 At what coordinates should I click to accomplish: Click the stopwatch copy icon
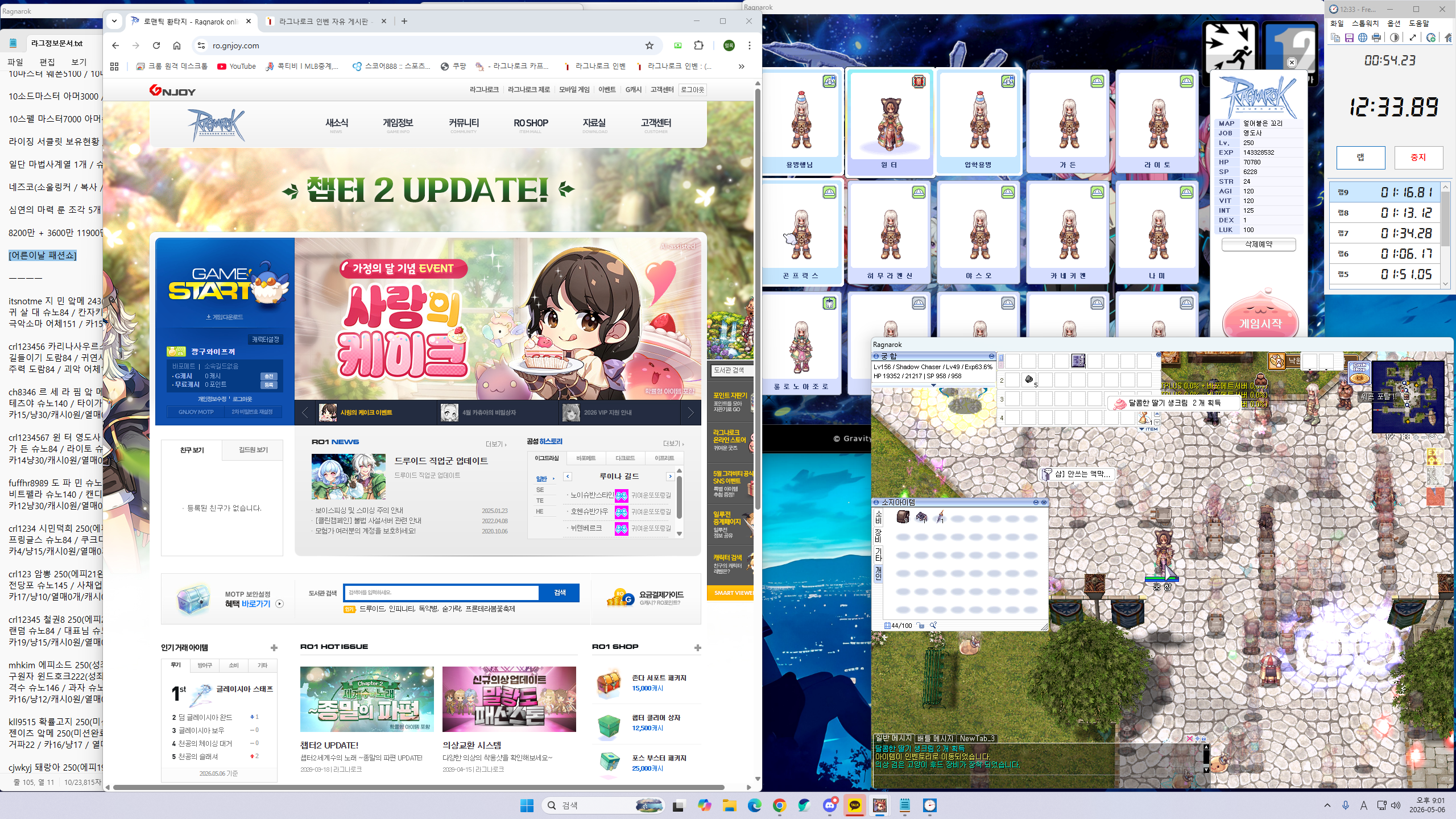(x=1335, y=38)
